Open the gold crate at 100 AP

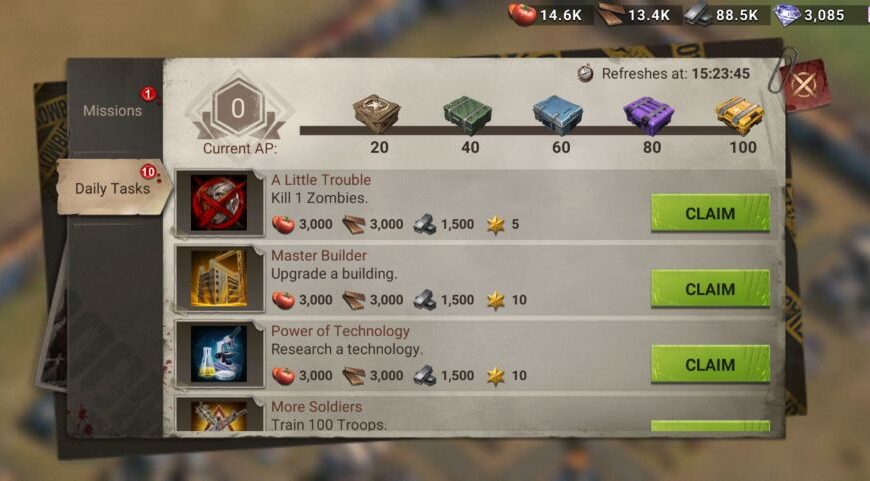740,115
